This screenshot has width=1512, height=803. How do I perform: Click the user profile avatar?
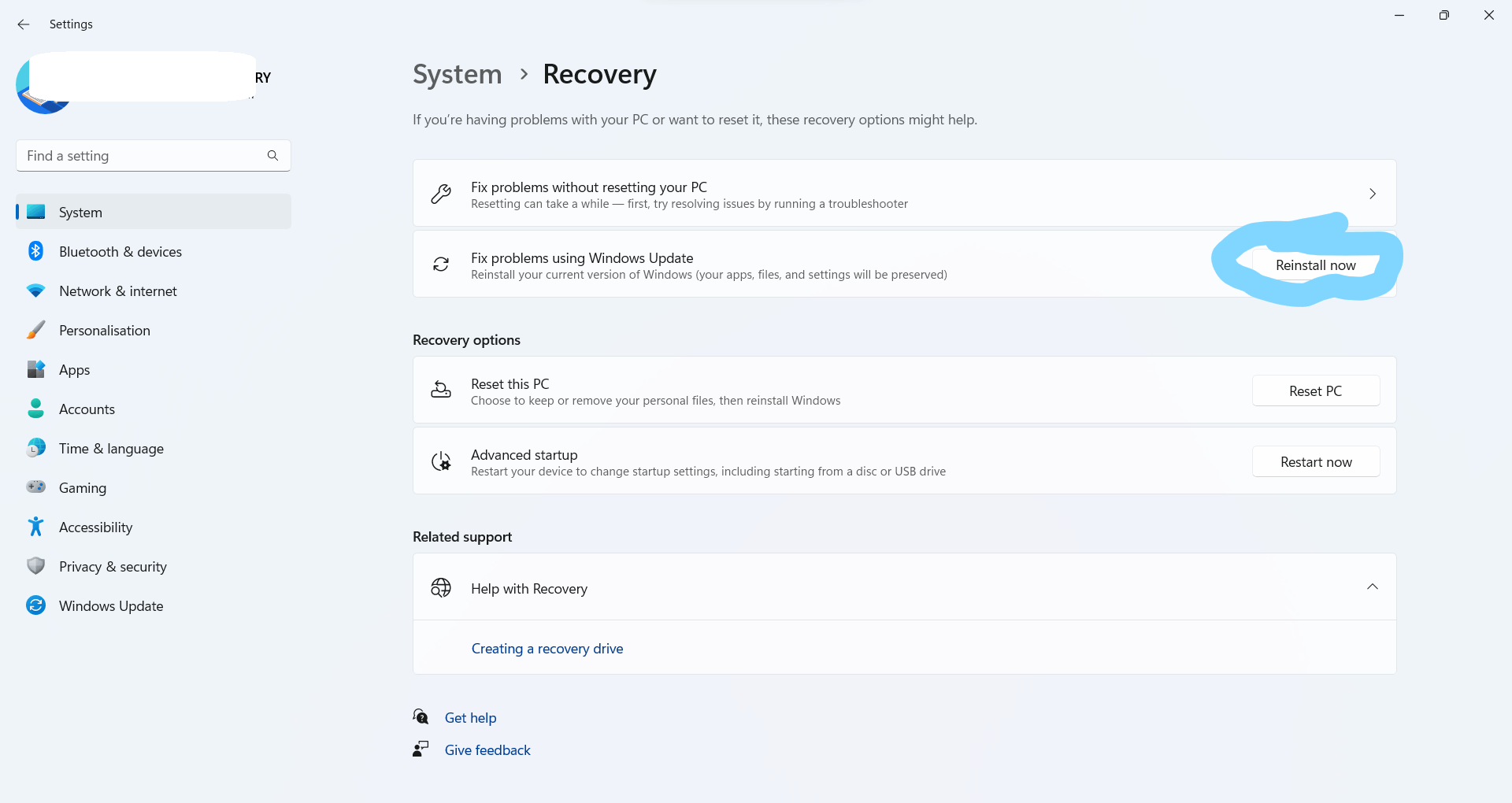(x=44, y=85)
